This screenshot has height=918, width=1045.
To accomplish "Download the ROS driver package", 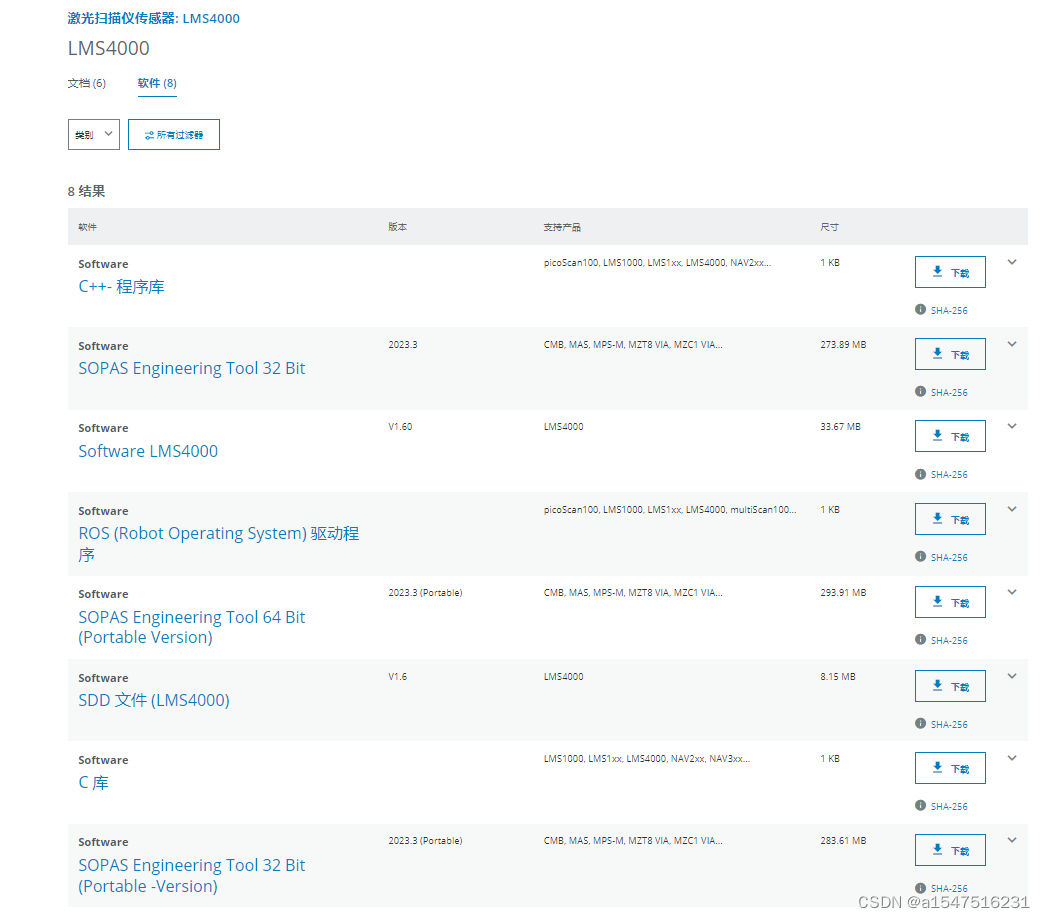I will coord(950,519).
